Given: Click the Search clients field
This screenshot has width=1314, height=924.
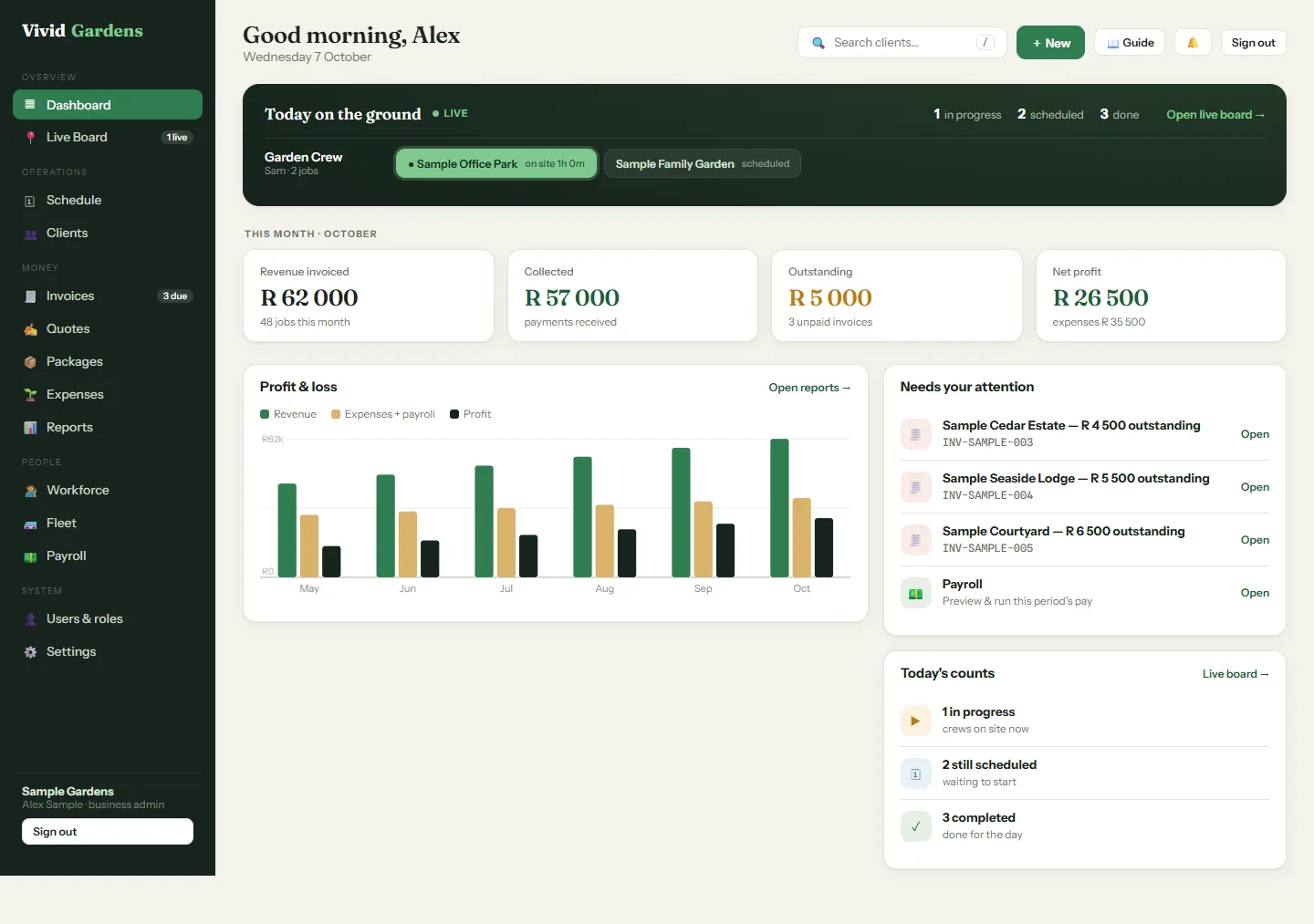Looking at the screenshot, I should tap(902, 43).
